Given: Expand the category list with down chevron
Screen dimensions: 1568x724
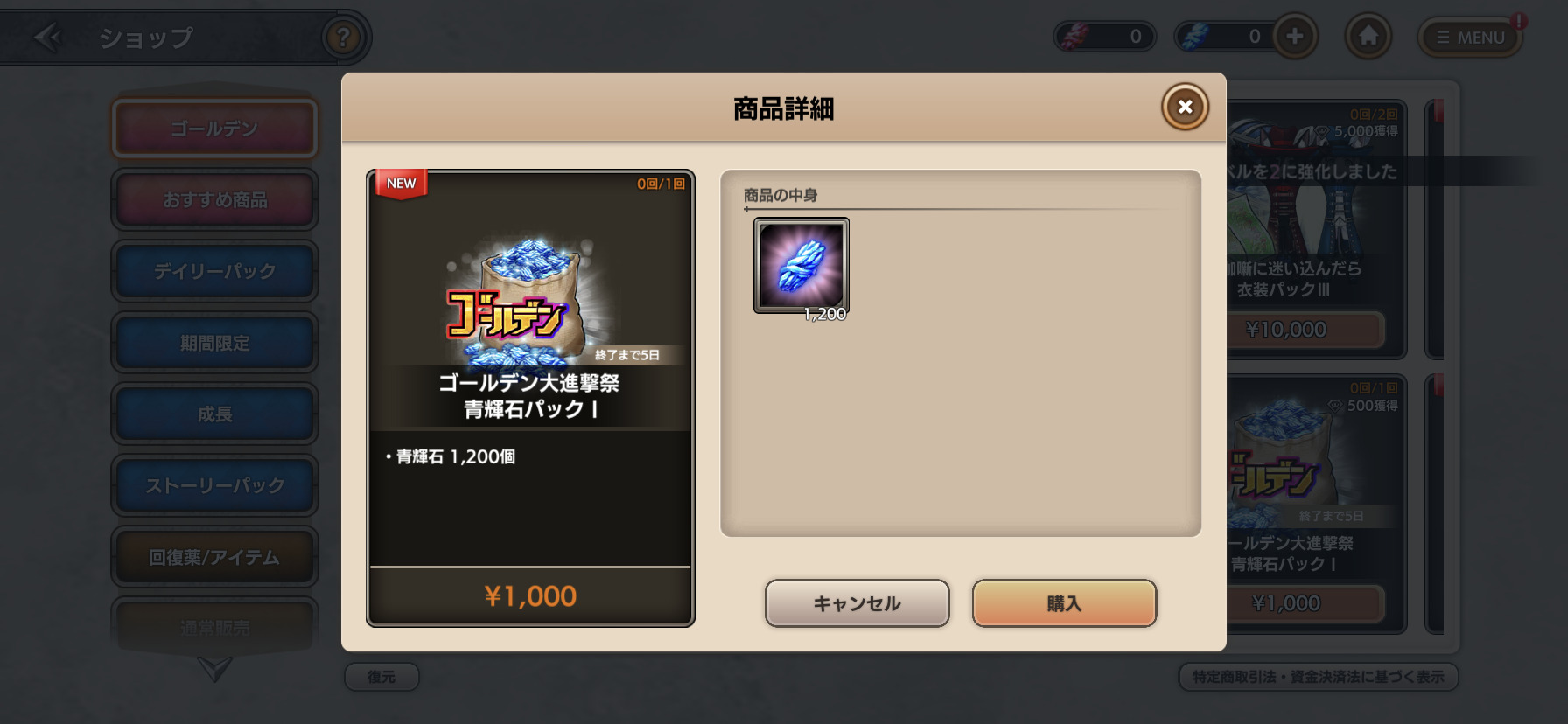Looking at the screenshot, I should [214, 669].
